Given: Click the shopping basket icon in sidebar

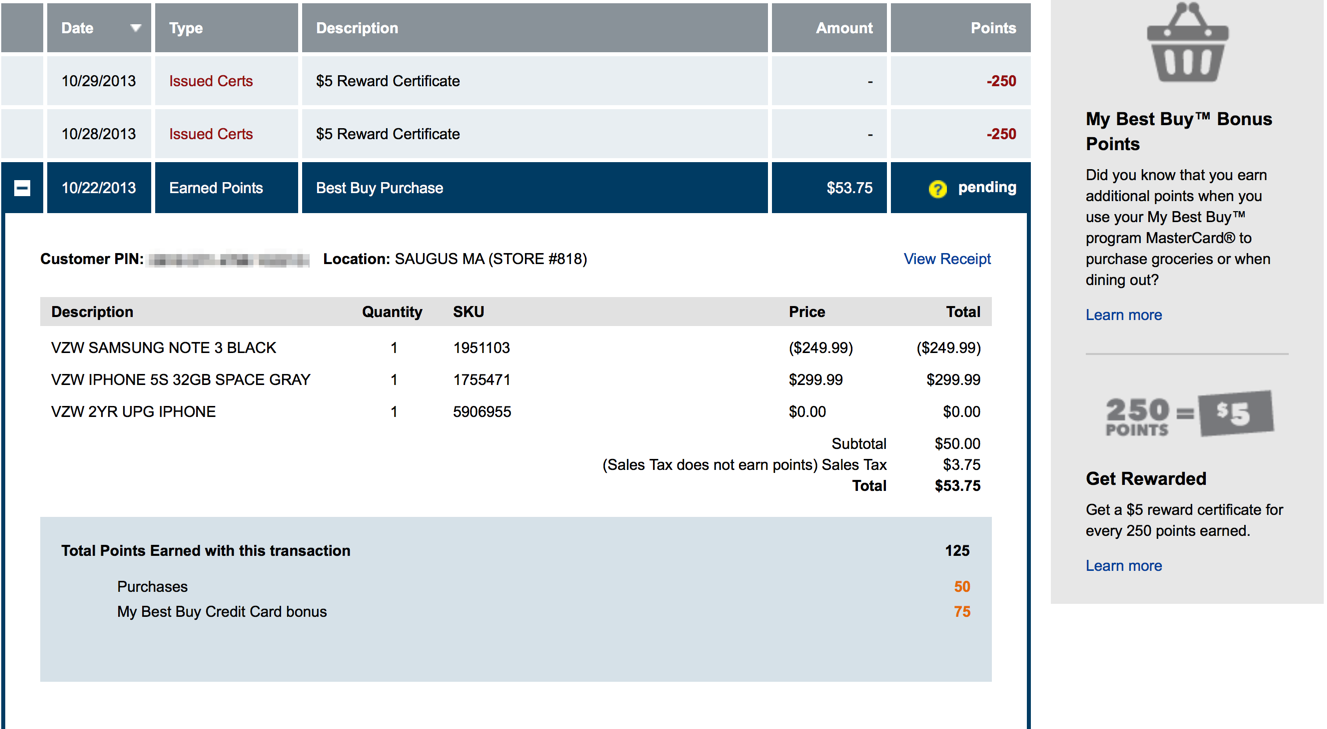Looking at the screenshot, I should pyautogui.click(x=1187, y=43).
